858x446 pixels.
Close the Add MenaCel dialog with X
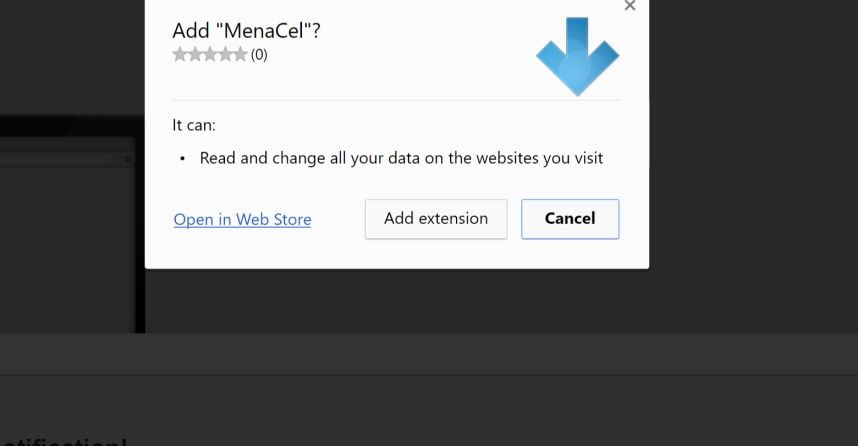[629, 6]
